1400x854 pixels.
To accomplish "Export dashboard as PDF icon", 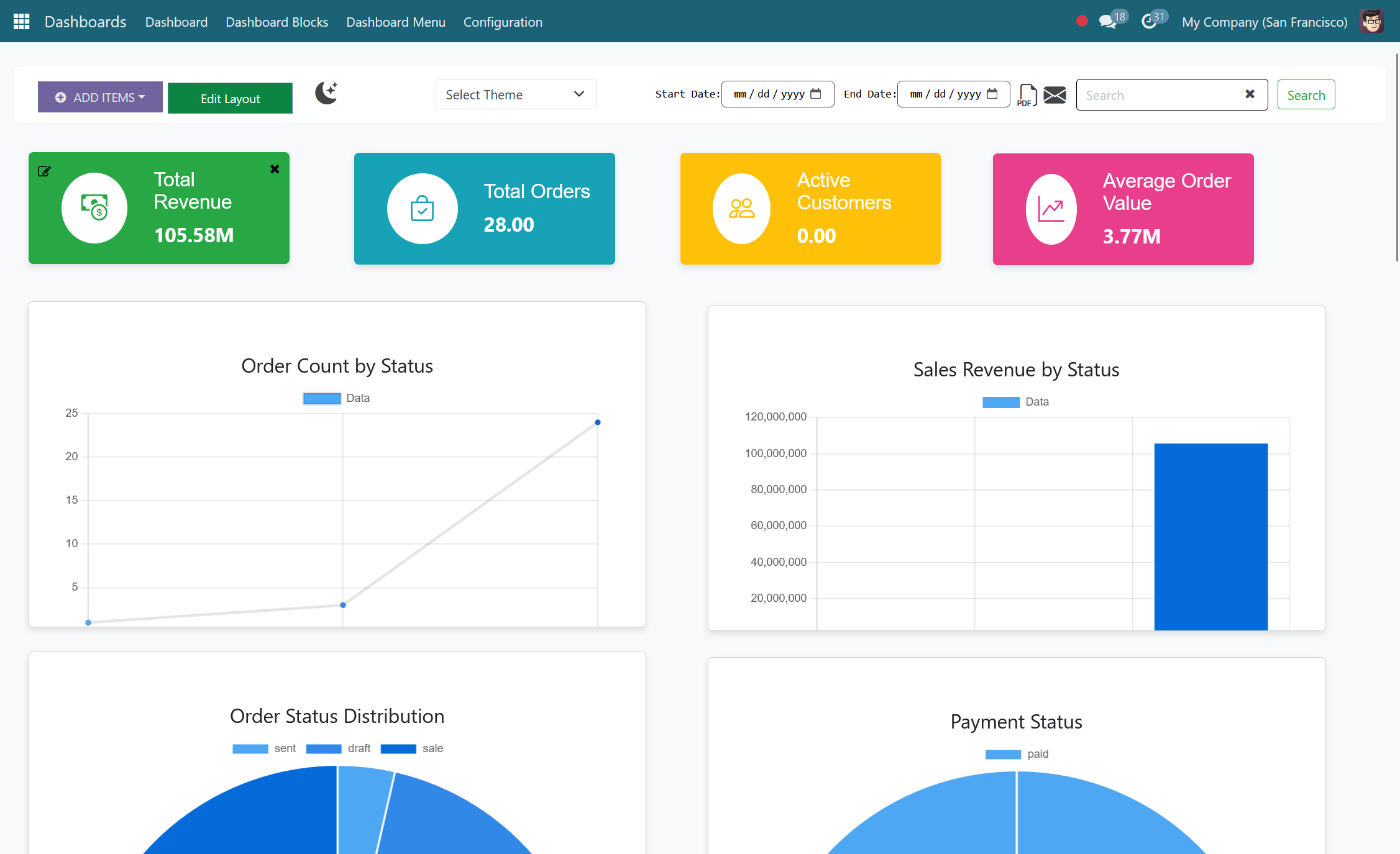I will pyautogui.click(x=1027, y=95).
